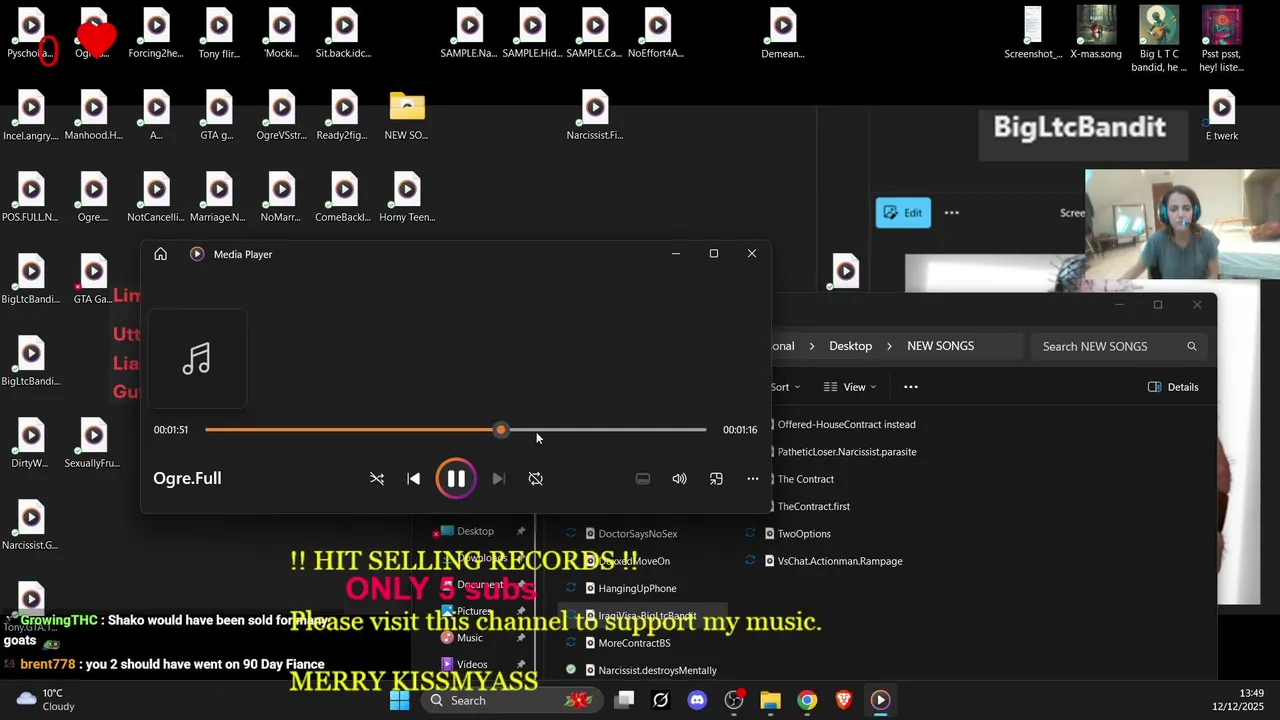The image size is (1280, 720).
Task: Open the weather widget showing 10°C Cloudy
Action: pyautogui.click(x=47, y=699)
